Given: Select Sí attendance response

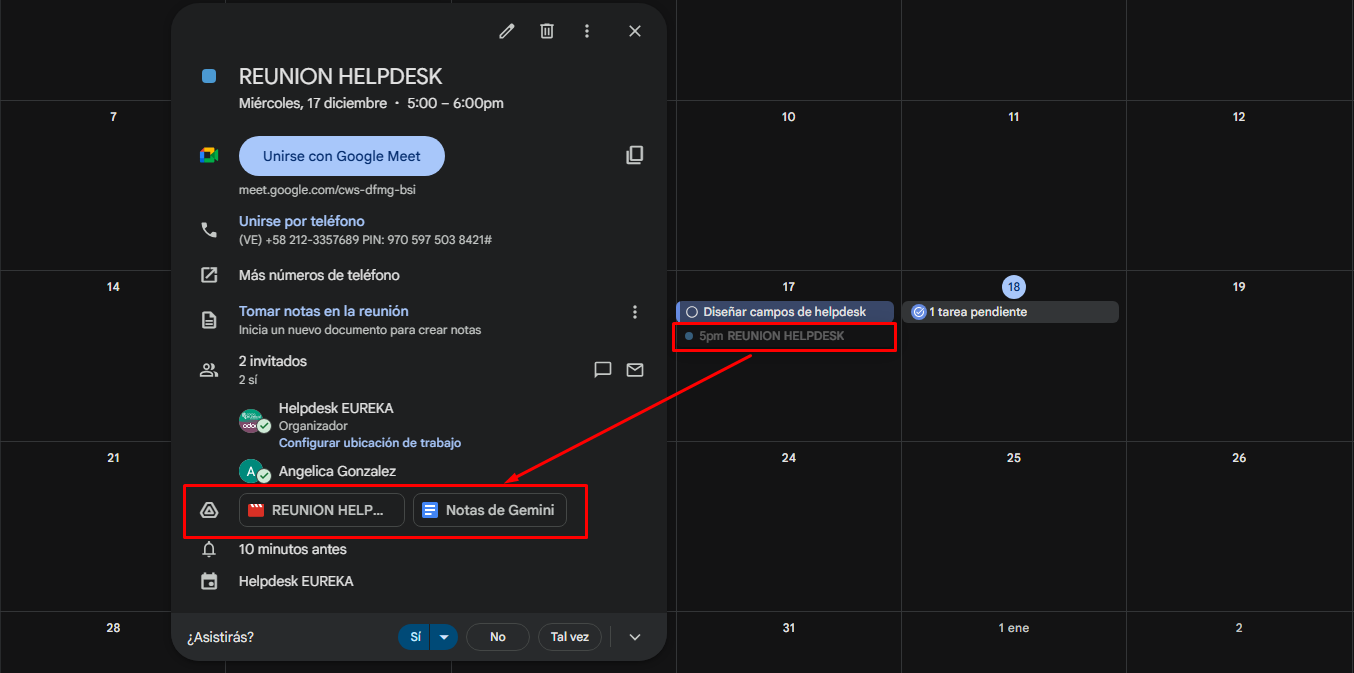Looking at the screenshot, I should (415, 637).
